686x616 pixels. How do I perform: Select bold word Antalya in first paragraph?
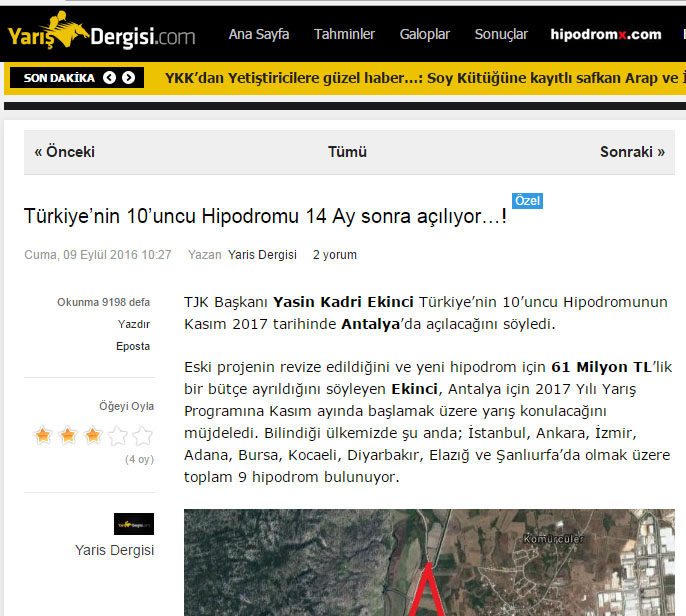pos(371,324)
